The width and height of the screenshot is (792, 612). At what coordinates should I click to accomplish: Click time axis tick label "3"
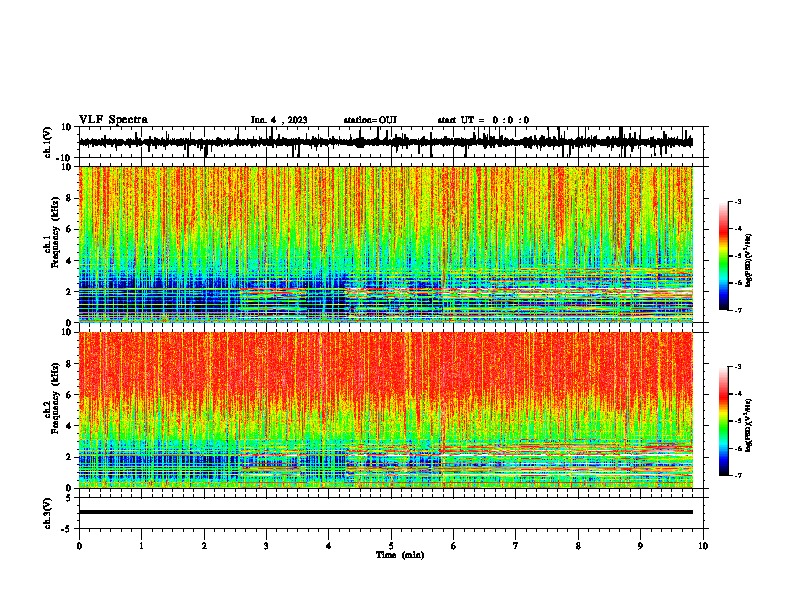click(x=266, y=546)
